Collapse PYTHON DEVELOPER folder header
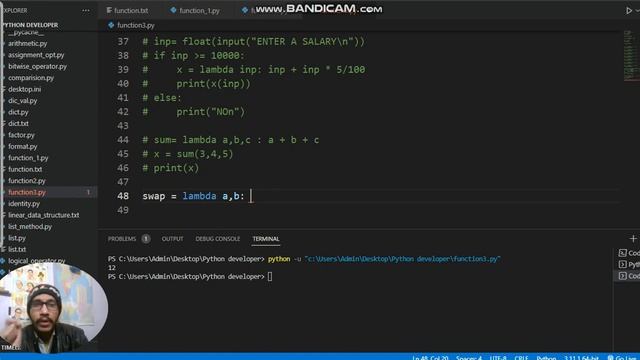The image size is (640, 360). [31, 25]
